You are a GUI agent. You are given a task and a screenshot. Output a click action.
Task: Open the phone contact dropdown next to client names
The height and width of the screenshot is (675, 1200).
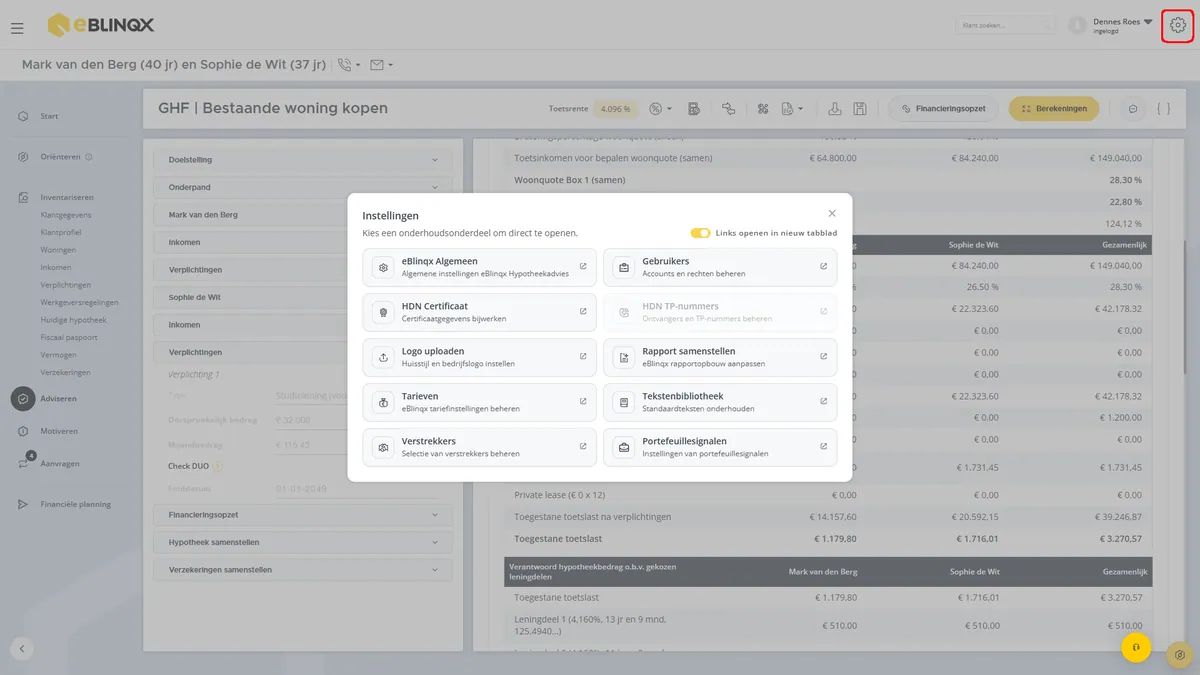(x=349, y=65)
